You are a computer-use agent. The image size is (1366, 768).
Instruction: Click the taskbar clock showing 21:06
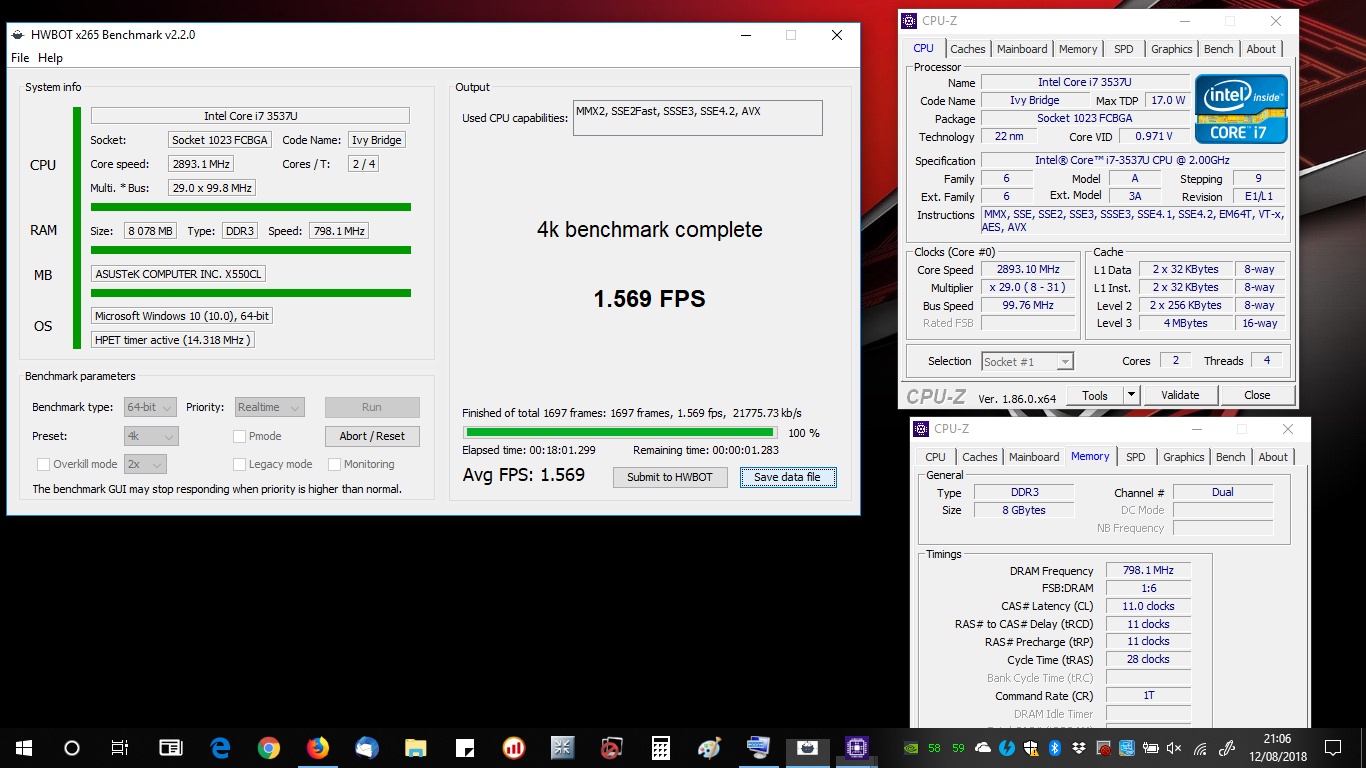tap(1276, 747)
